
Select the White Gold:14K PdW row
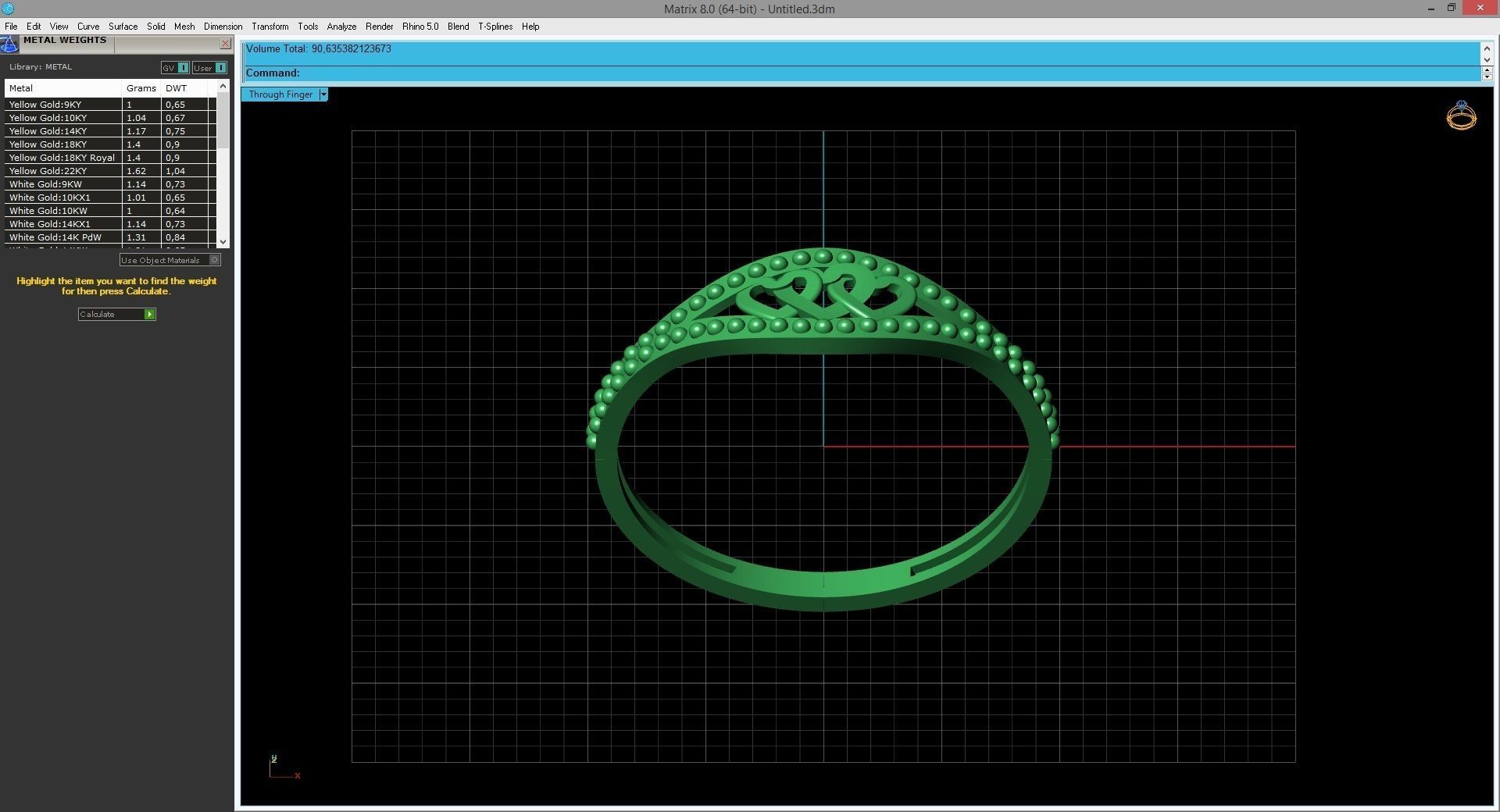[x=110, y=237]
